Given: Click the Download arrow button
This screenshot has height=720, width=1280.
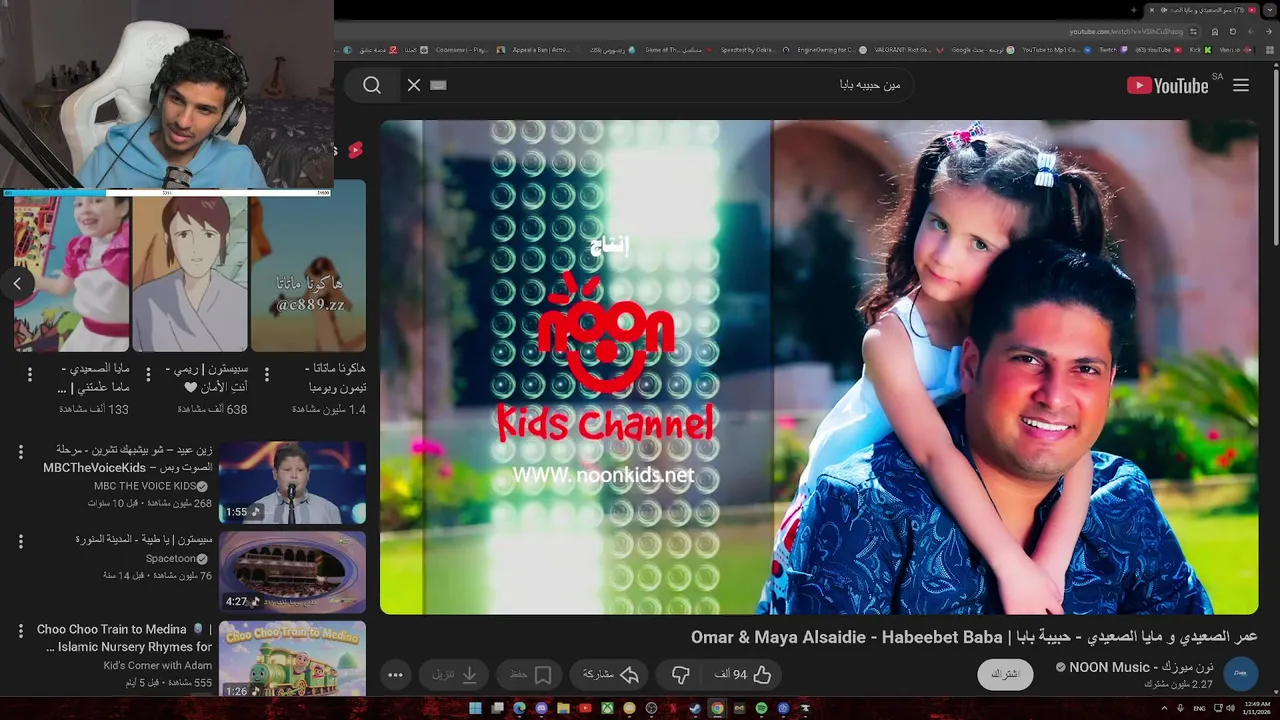Looking at the screenshot, I should (456, 675).
